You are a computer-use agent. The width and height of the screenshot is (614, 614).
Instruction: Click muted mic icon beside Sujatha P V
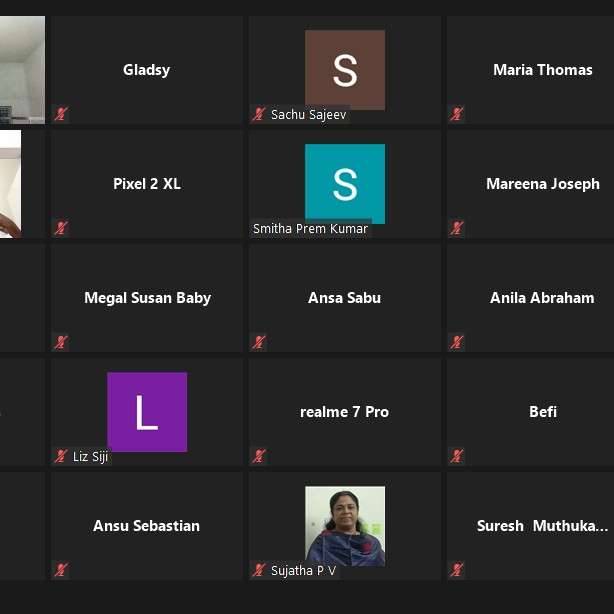point(259,570)
